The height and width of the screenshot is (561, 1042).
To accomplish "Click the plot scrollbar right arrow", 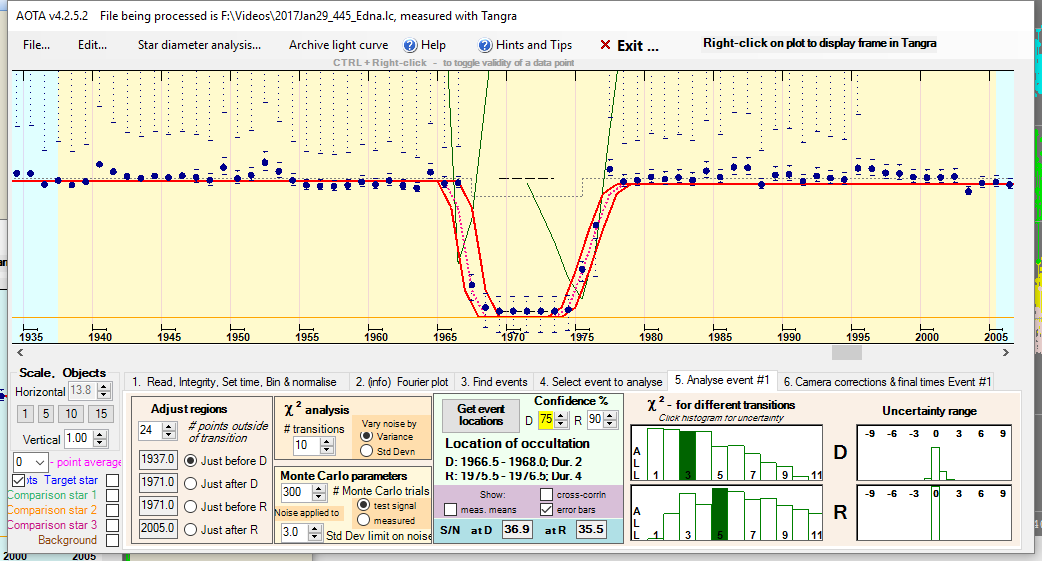I will tap(1005, 352).
